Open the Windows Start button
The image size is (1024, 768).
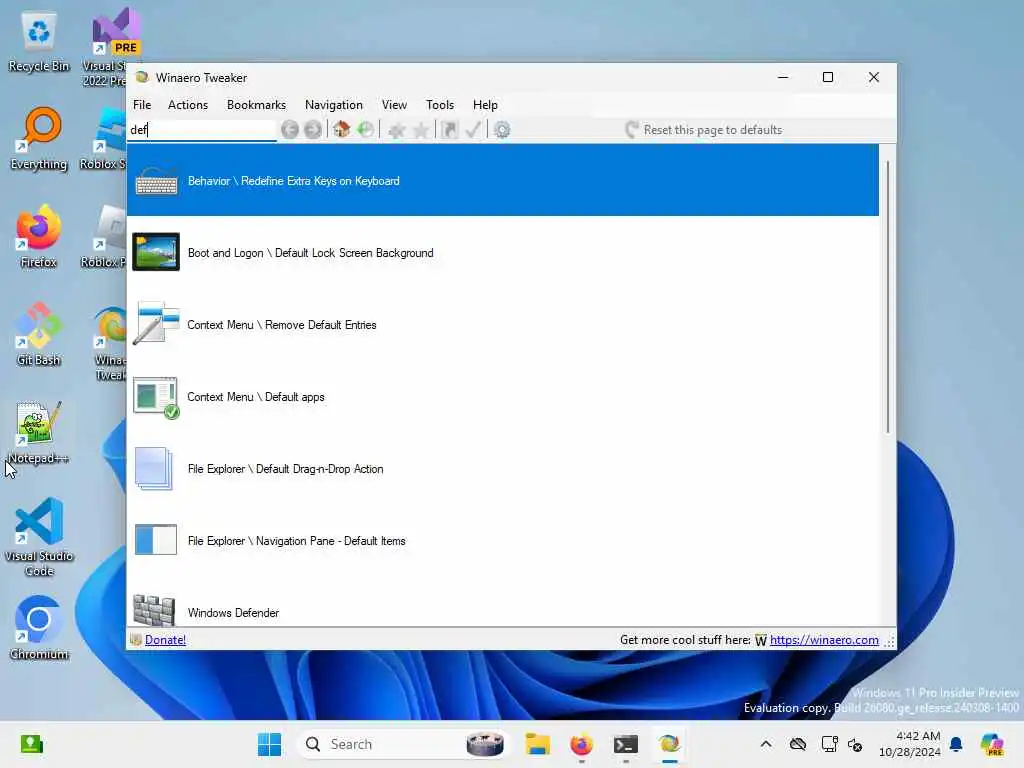tap(269, 744)
